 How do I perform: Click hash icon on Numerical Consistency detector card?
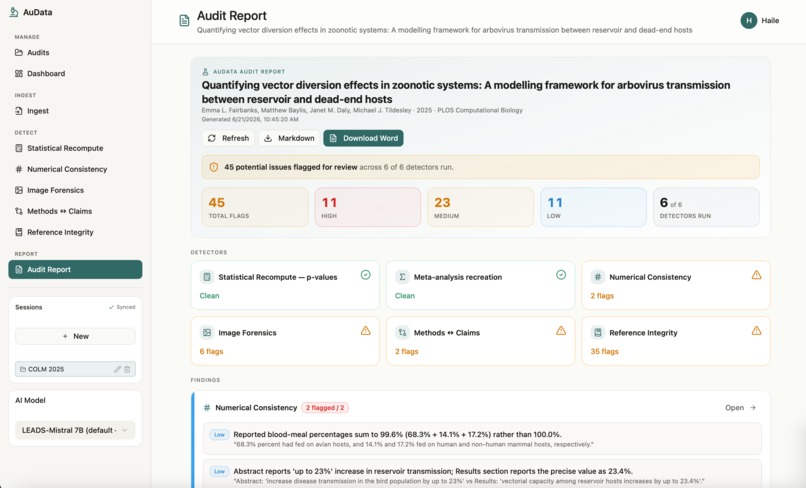(598, 277)
